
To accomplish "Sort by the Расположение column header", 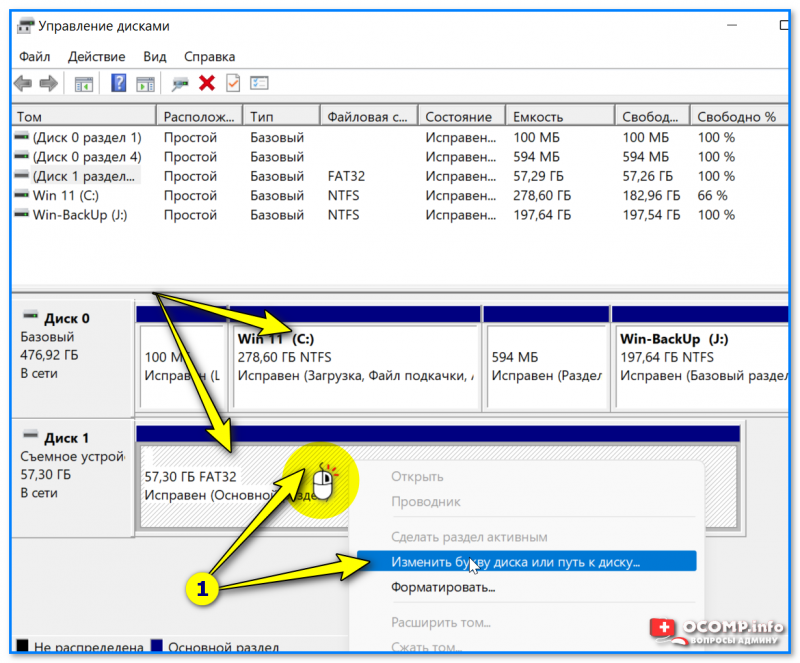I will pos(200,116).
